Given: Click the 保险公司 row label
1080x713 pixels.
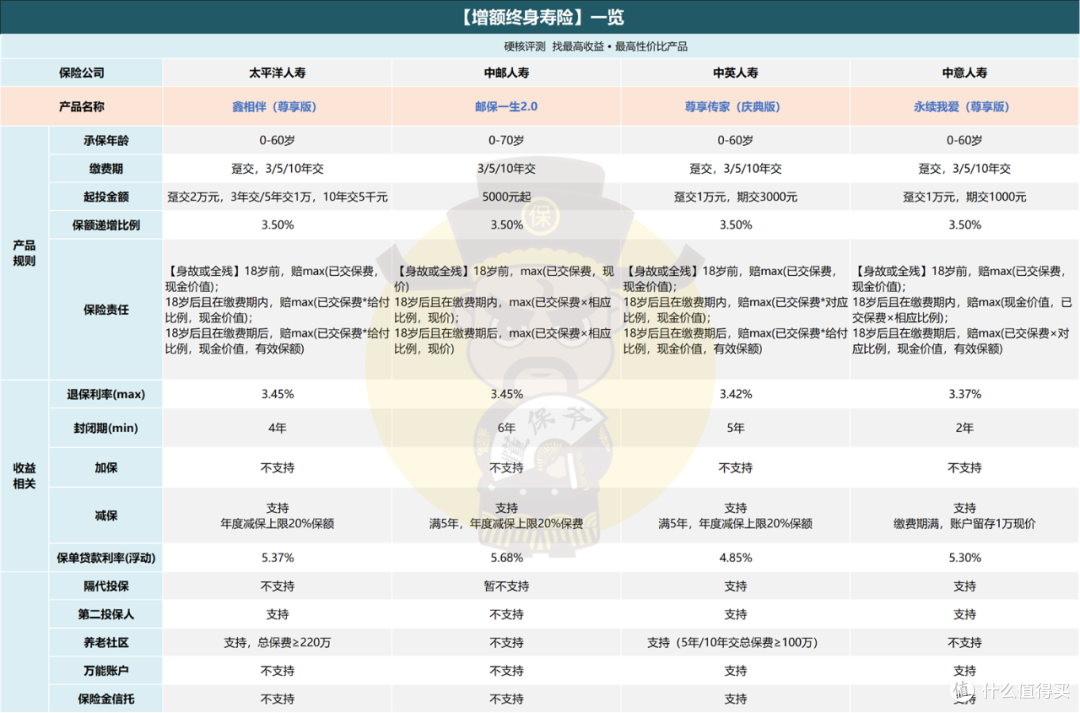Looking at the screenshot, I should point(81,73).
